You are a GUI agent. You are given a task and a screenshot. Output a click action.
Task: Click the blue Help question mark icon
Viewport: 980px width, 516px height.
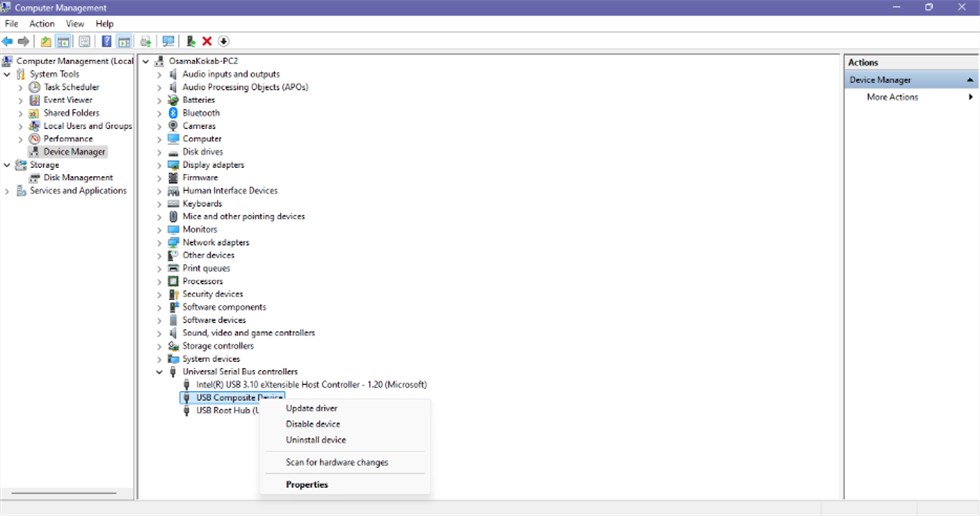coord(107,41)
